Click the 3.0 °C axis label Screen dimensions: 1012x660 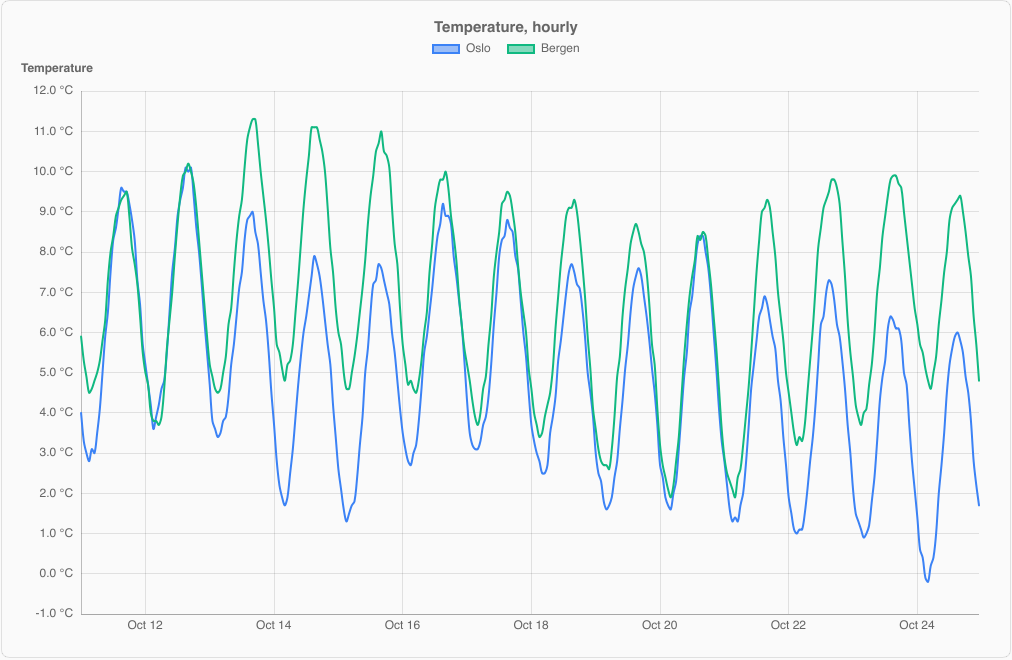(x=56, y=452)
